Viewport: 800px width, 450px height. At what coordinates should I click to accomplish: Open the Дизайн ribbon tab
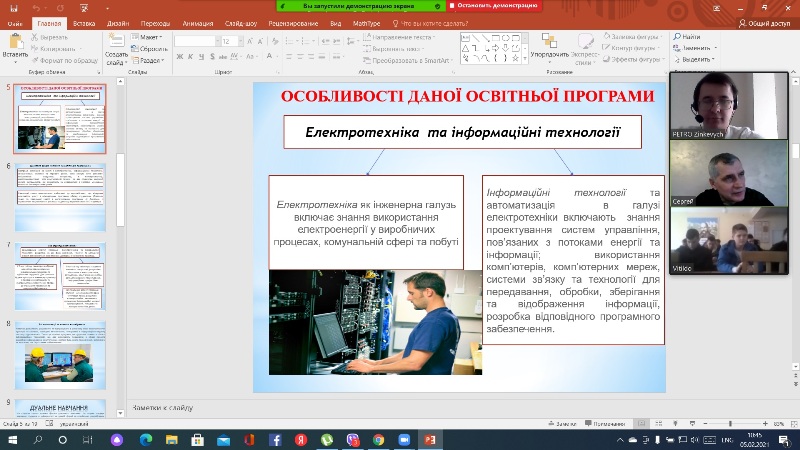point(116,22)
